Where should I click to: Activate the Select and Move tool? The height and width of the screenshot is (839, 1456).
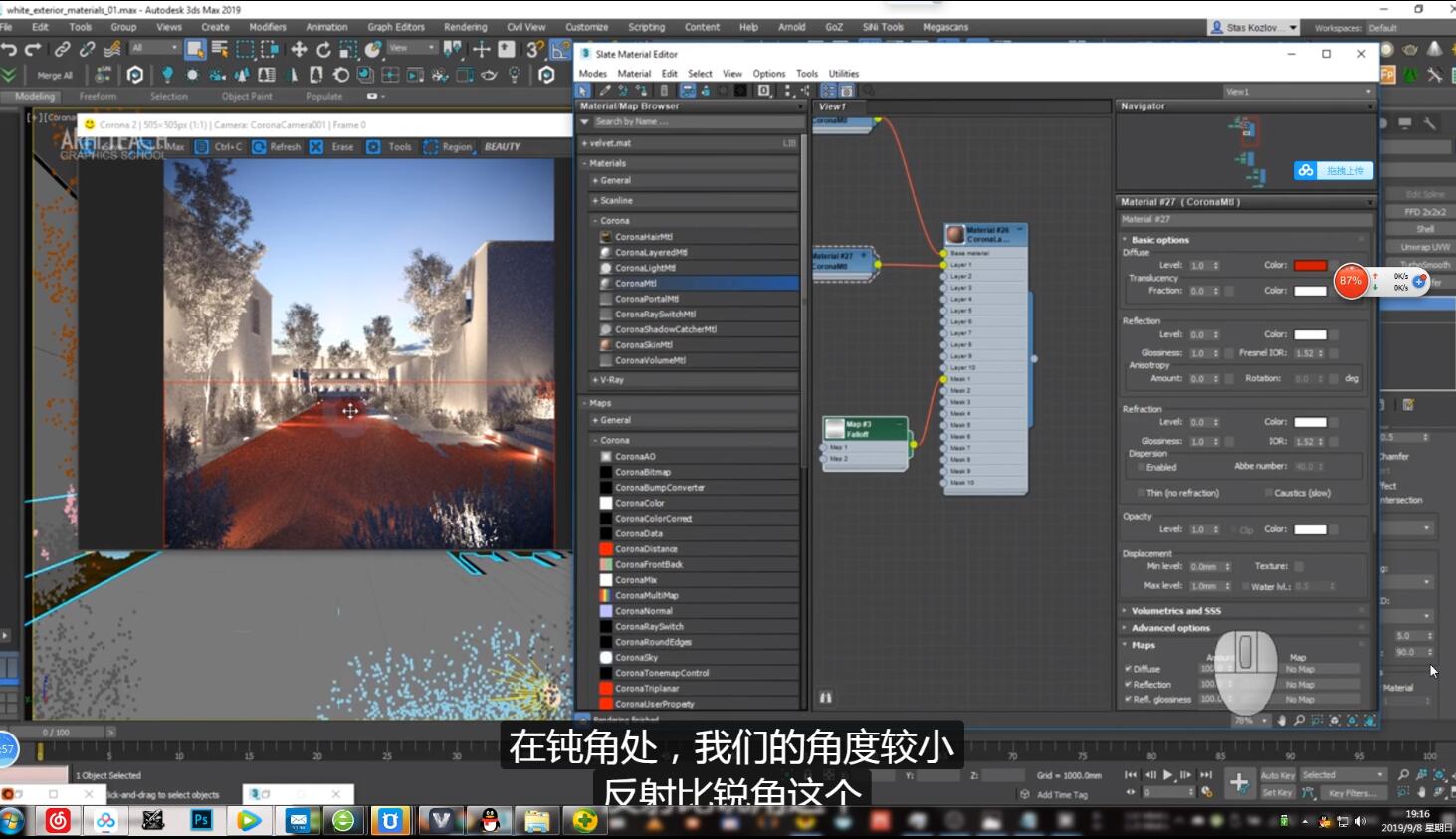[x=299, y=49]
